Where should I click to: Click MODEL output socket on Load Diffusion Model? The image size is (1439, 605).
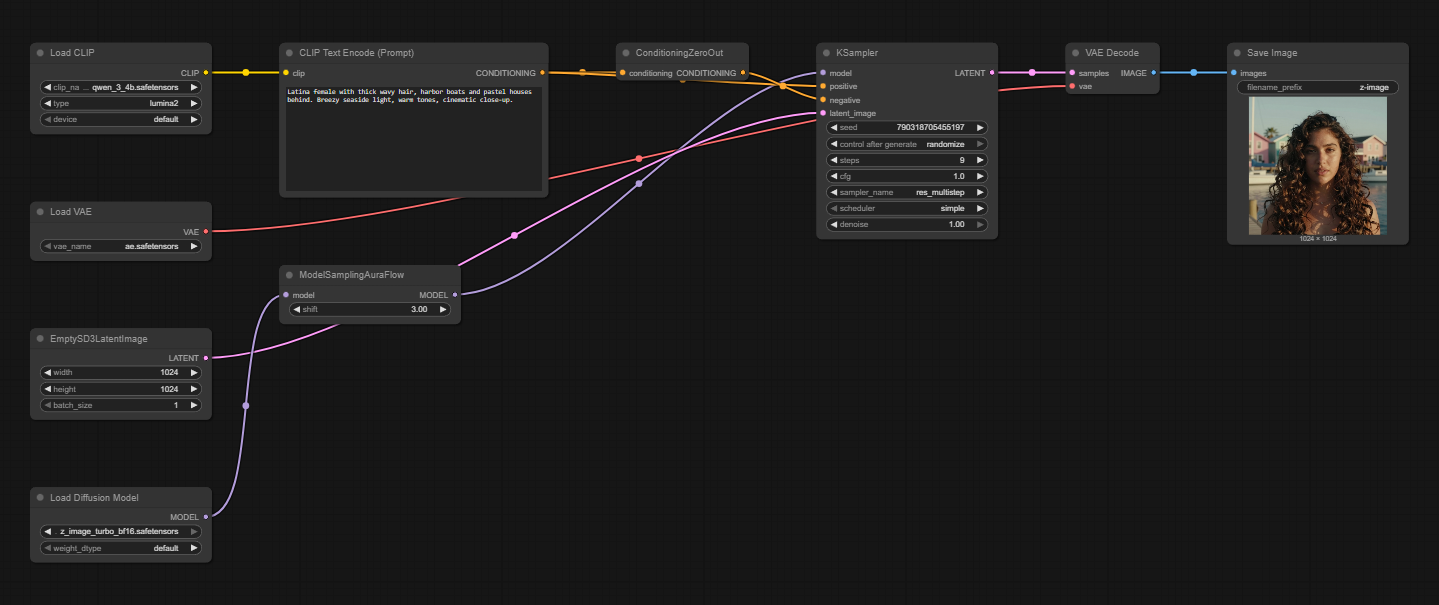pos(206,517)
